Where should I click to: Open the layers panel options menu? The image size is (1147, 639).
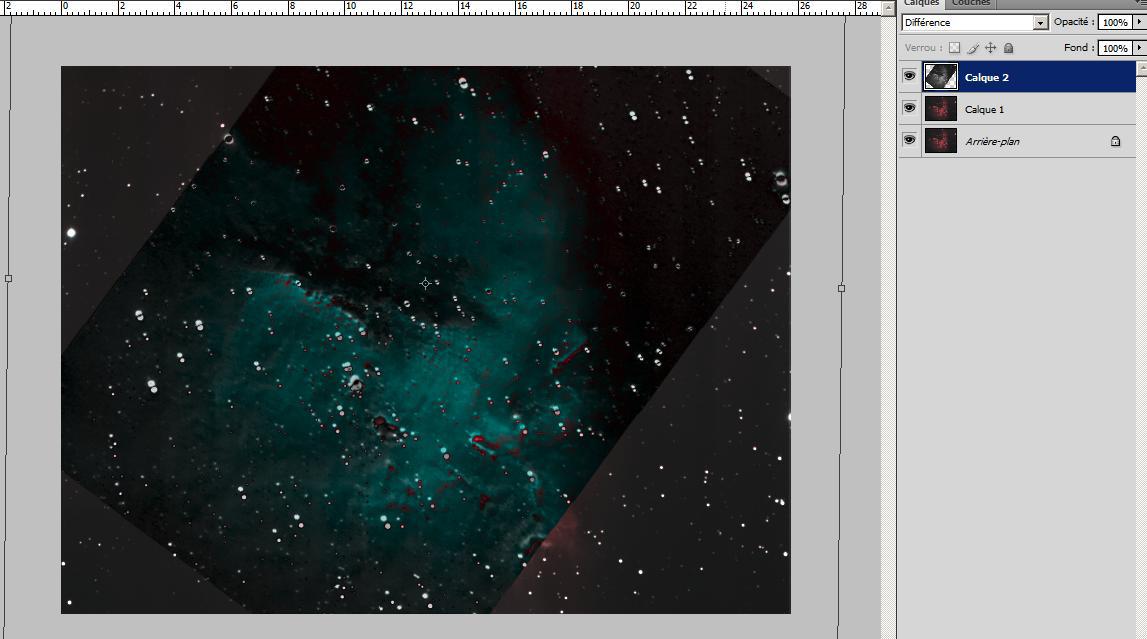[1140, 3]
